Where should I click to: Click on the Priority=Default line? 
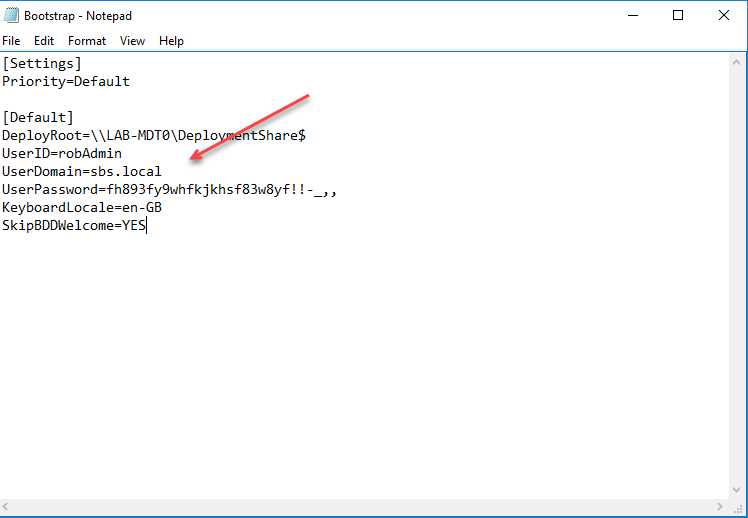(66, 82)
